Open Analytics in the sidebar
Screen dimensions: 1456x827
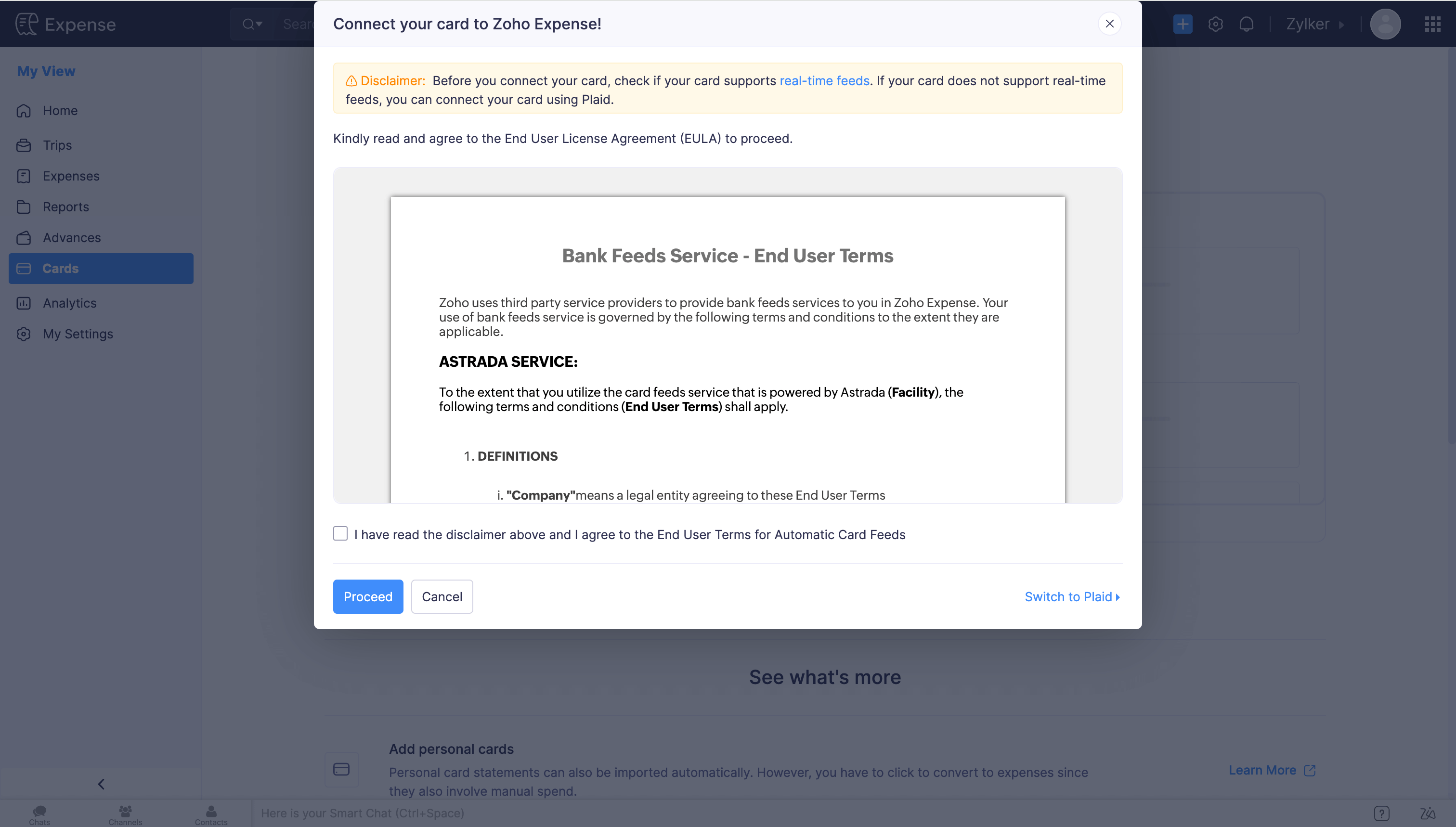69,303
